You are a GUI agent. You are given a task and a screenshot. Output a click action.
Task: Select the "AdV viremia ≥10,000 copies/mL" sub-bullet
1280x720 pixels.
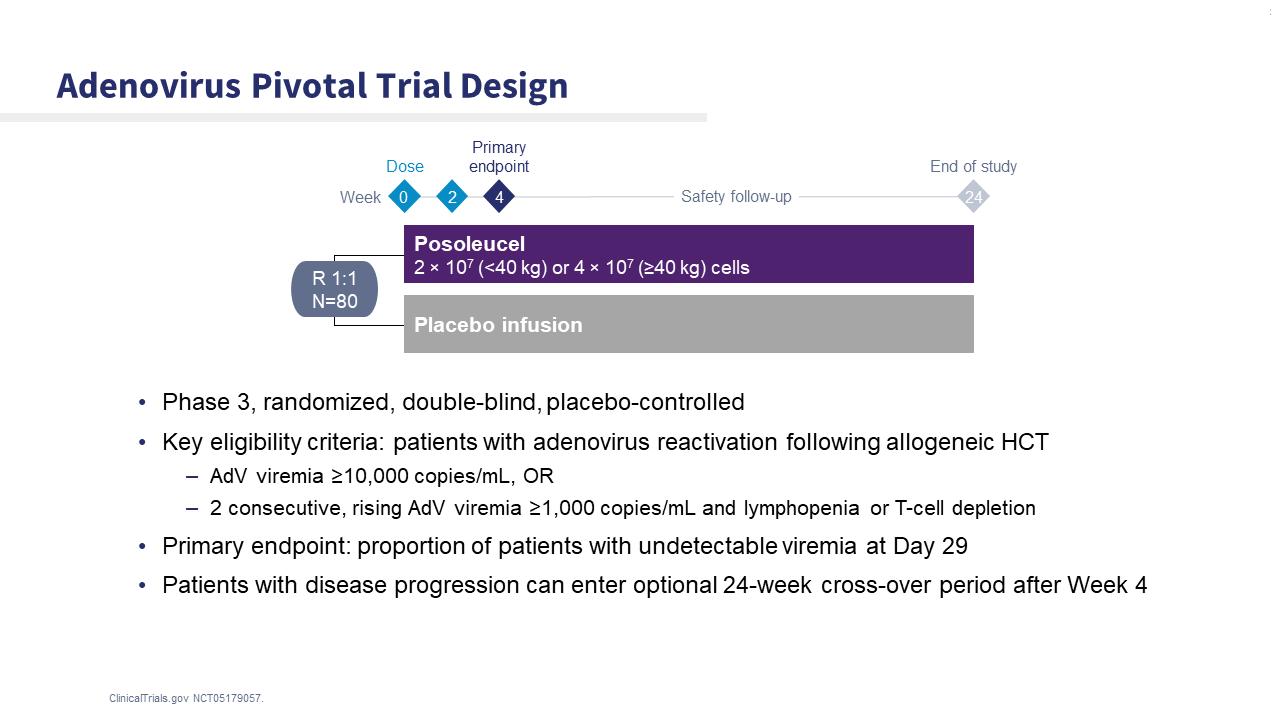(x=381, y=476)
